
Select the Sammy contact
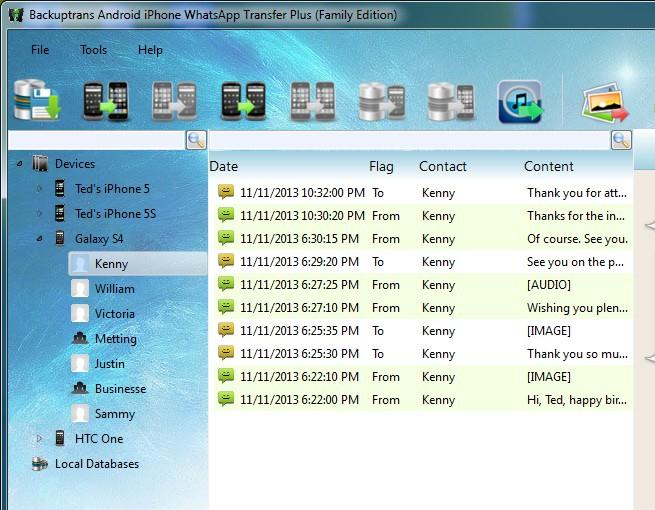115,414
